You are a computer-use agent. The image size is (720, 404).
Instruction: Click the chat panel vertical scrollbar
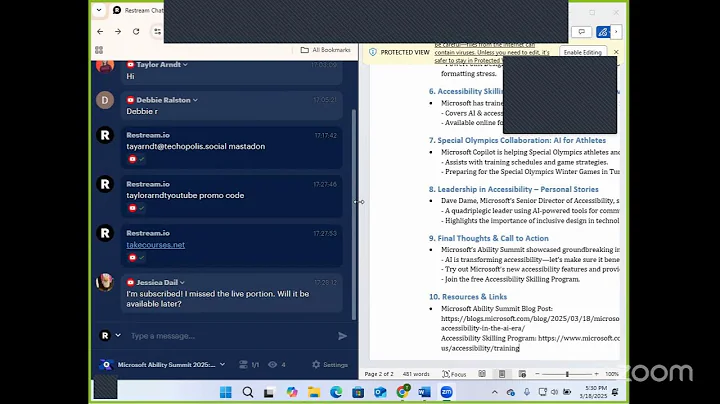point(354,213)
